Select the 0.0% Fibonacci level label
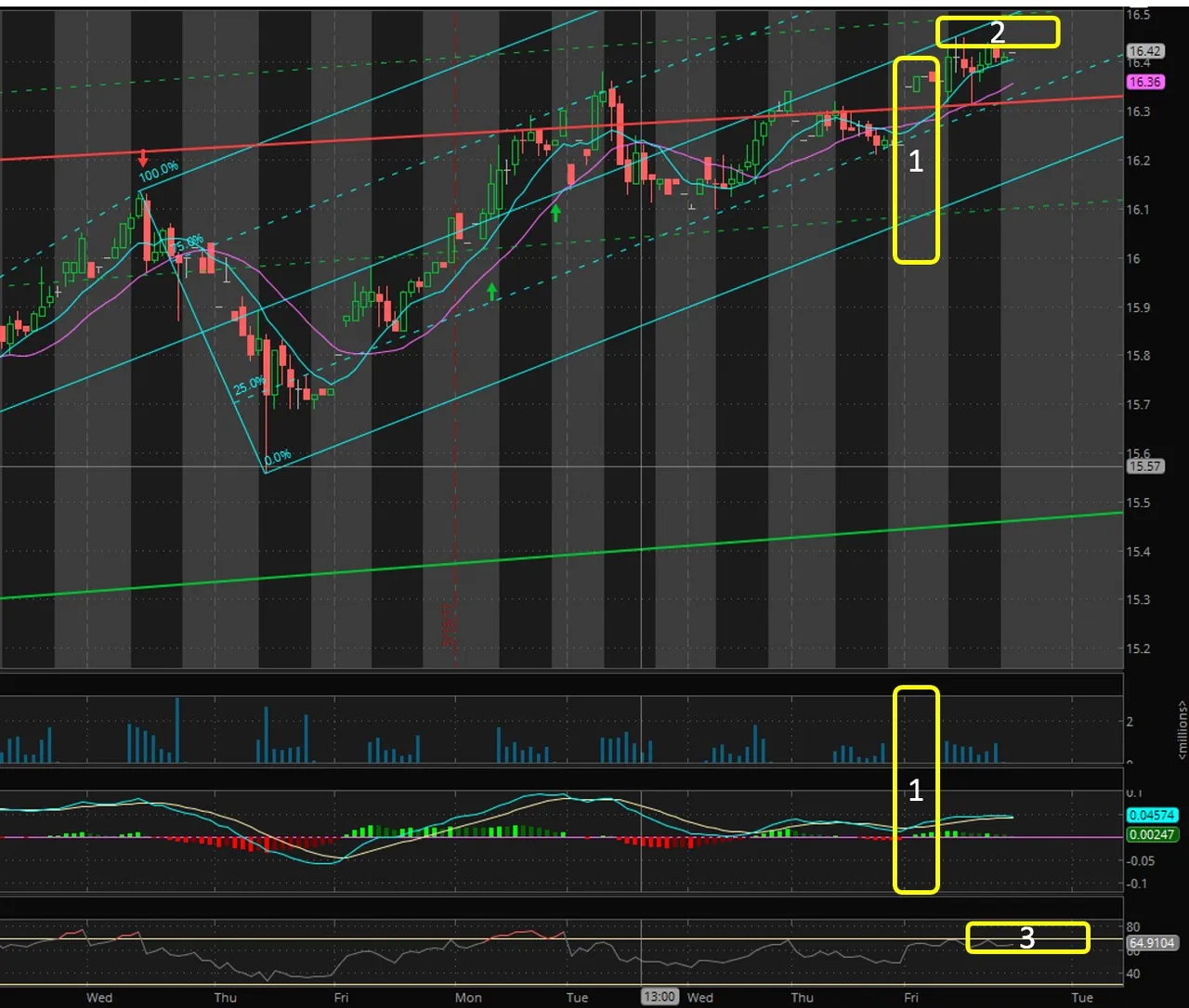Viewport: 1189px width, 1008px height. pos(277,456)
